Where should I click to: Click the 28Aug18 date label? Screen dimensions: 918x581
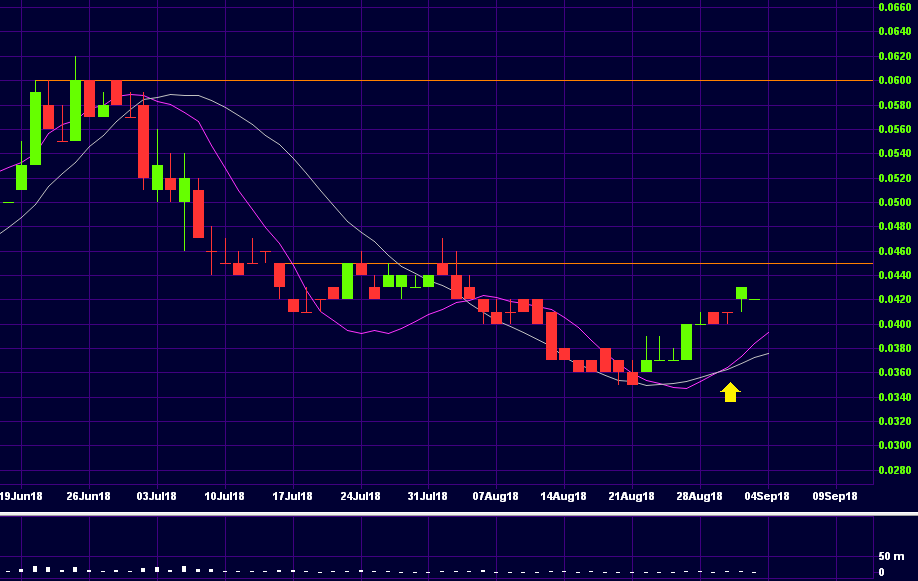pos(699,496)
